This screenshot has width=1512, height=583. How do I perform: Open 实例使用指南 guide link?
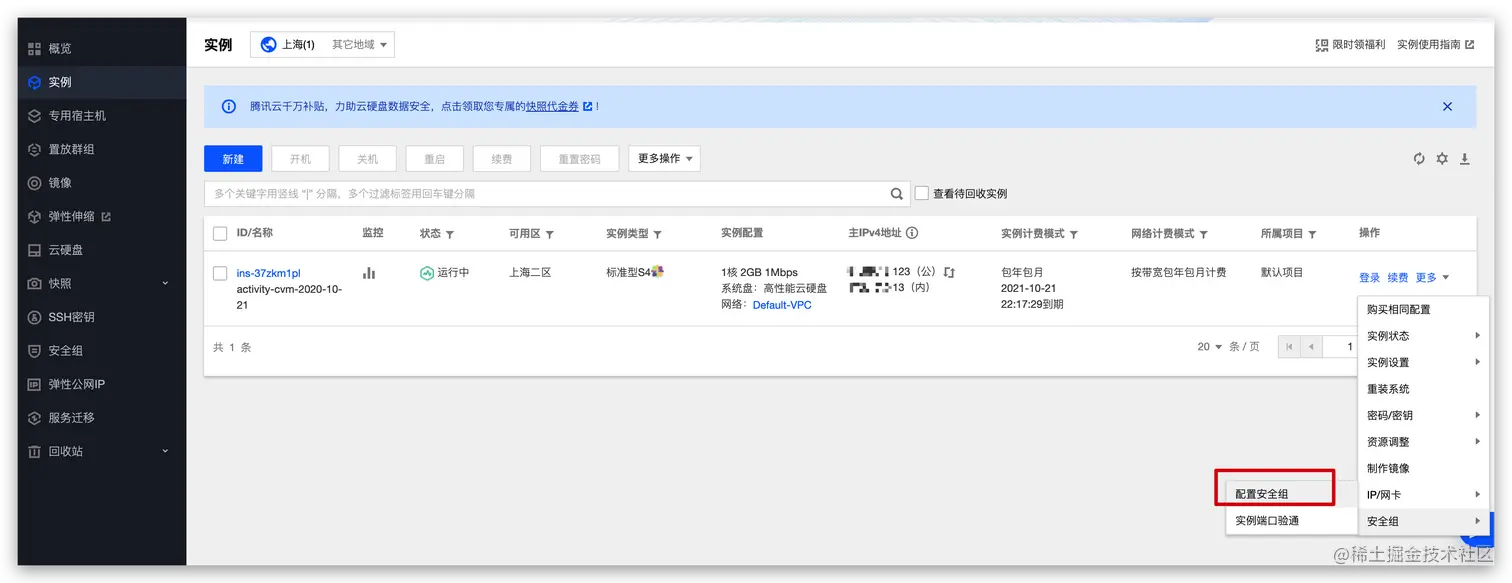coord(1435,45)
